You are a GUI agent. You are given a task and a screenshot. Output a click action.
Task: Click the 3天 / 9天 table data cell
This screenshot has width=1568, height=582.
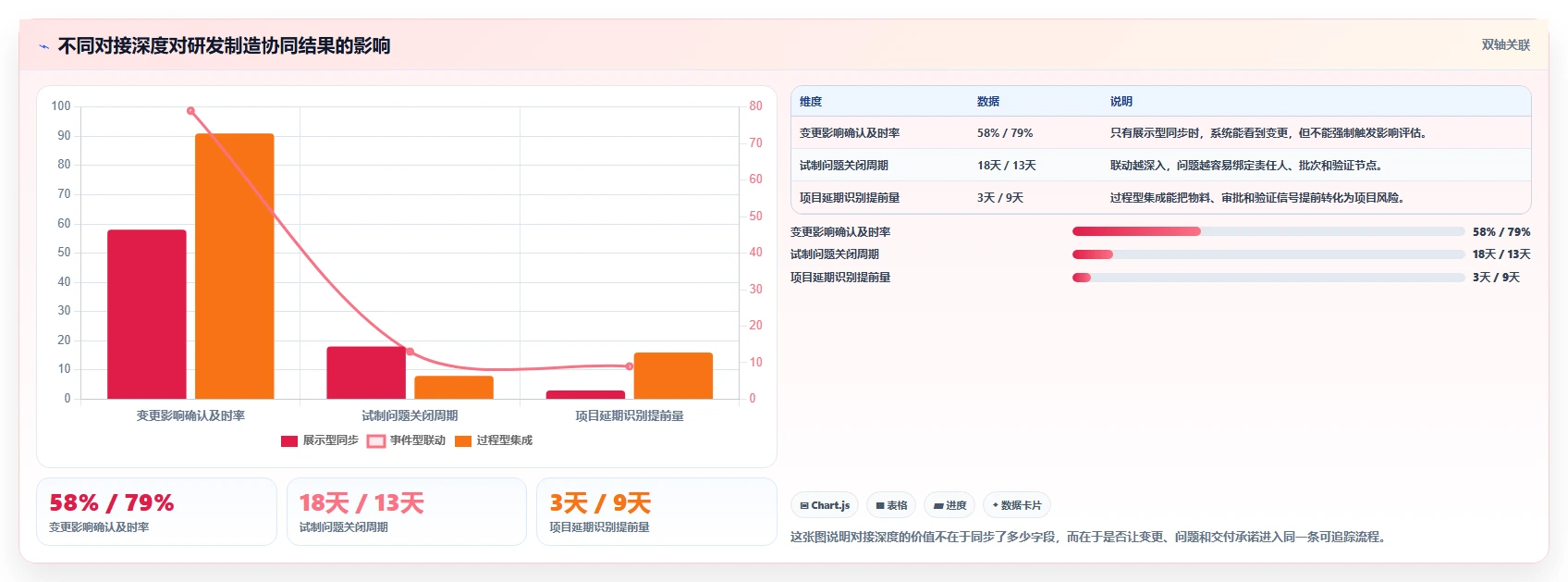[1000, 198]
